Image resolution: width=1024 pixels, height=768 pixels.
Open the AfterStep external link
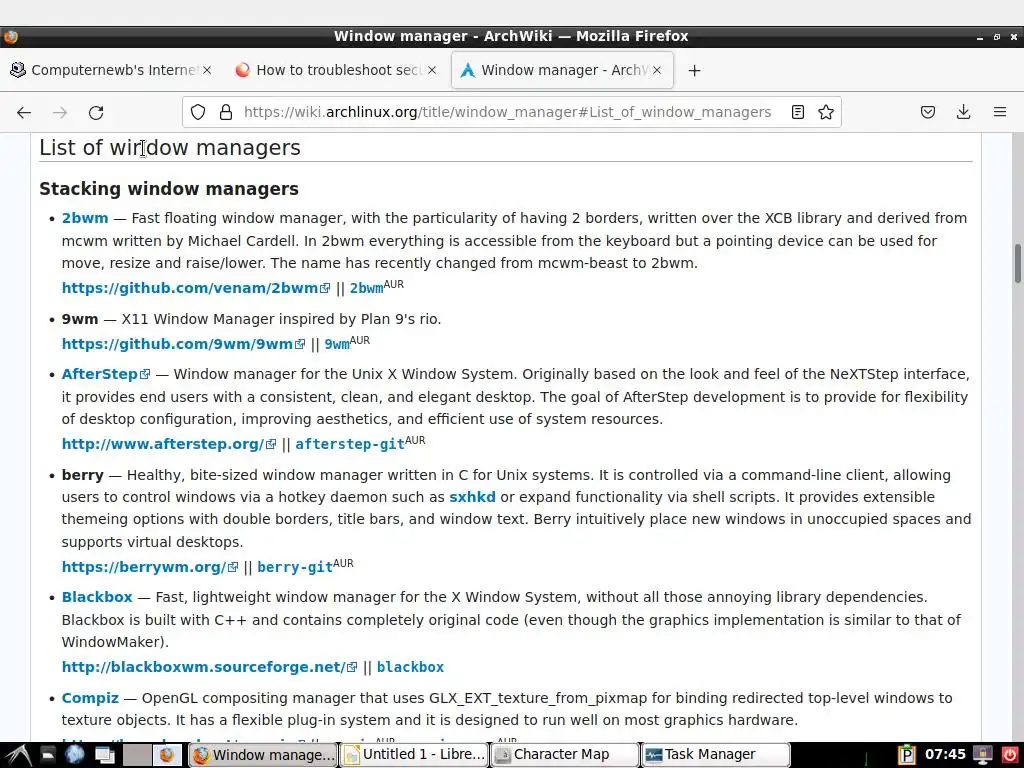106,374
